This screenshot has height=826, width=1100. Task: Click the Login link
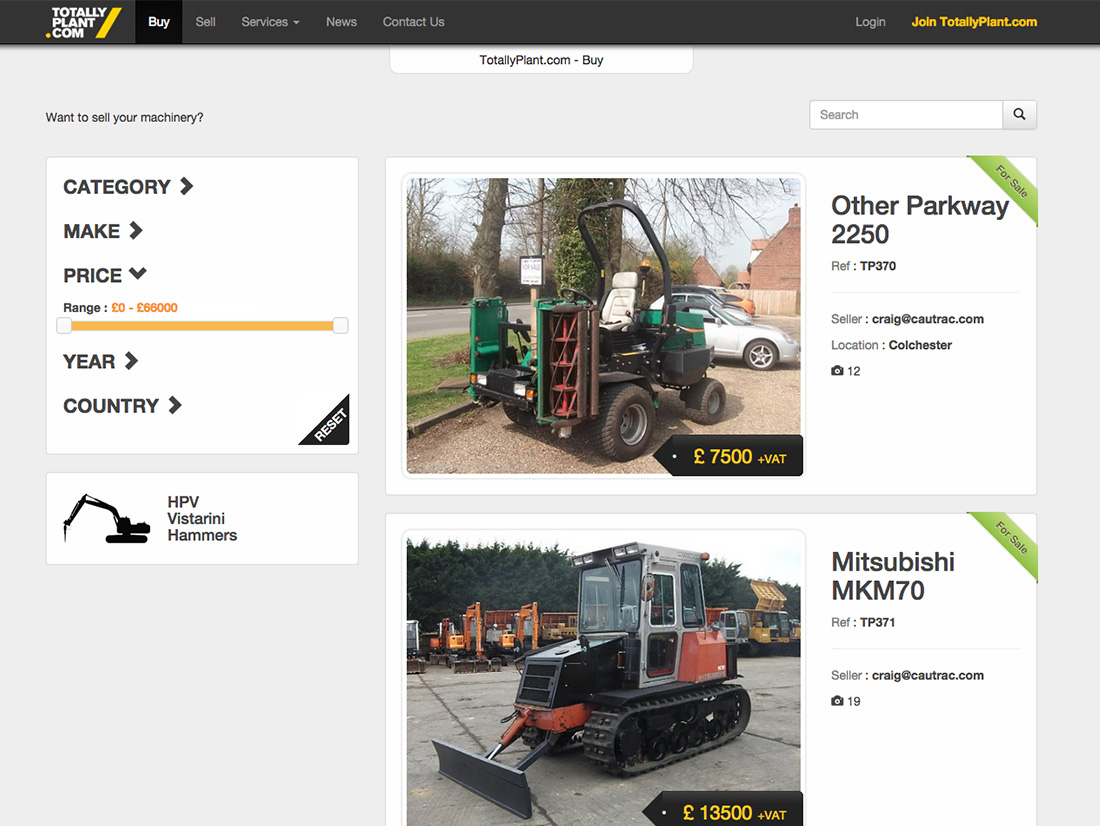pyautogui.click(x=870, y=22)
